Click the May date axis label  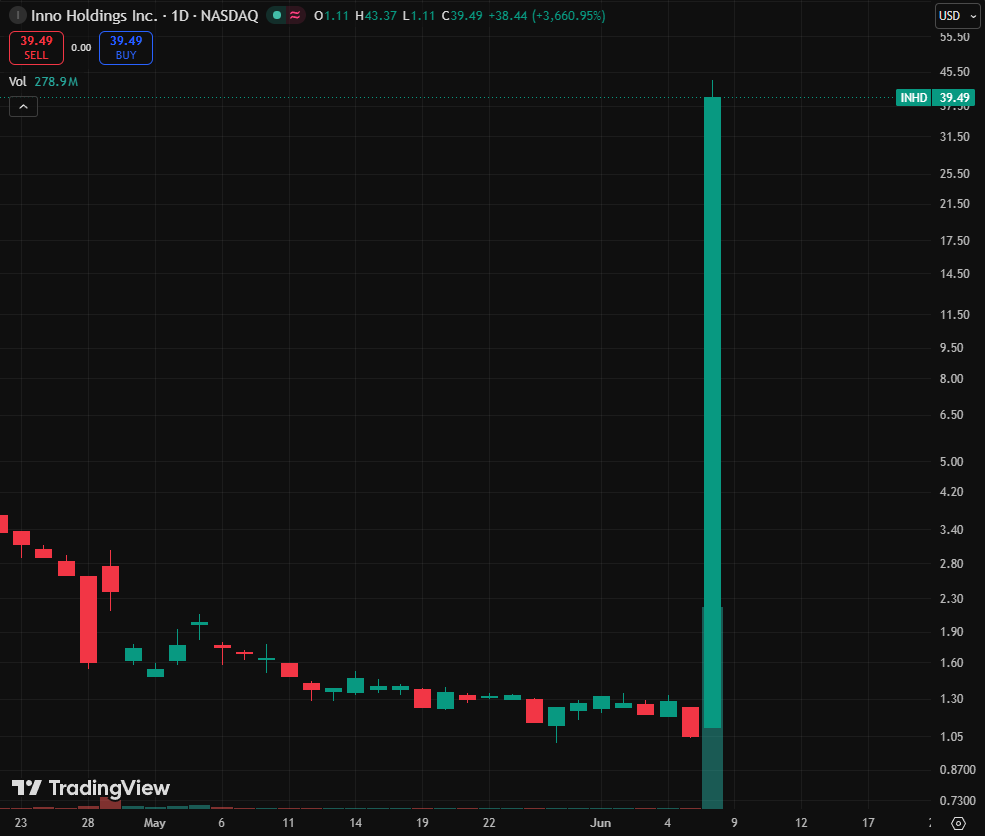coord(155,823)
